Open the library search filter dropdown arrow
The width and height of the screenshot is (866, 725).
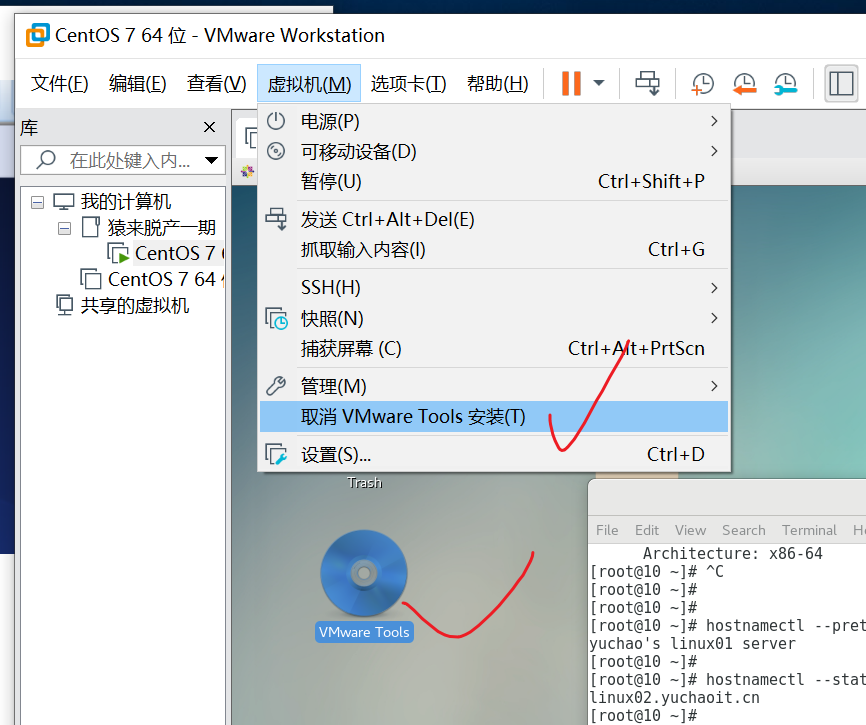pos(211,160)
